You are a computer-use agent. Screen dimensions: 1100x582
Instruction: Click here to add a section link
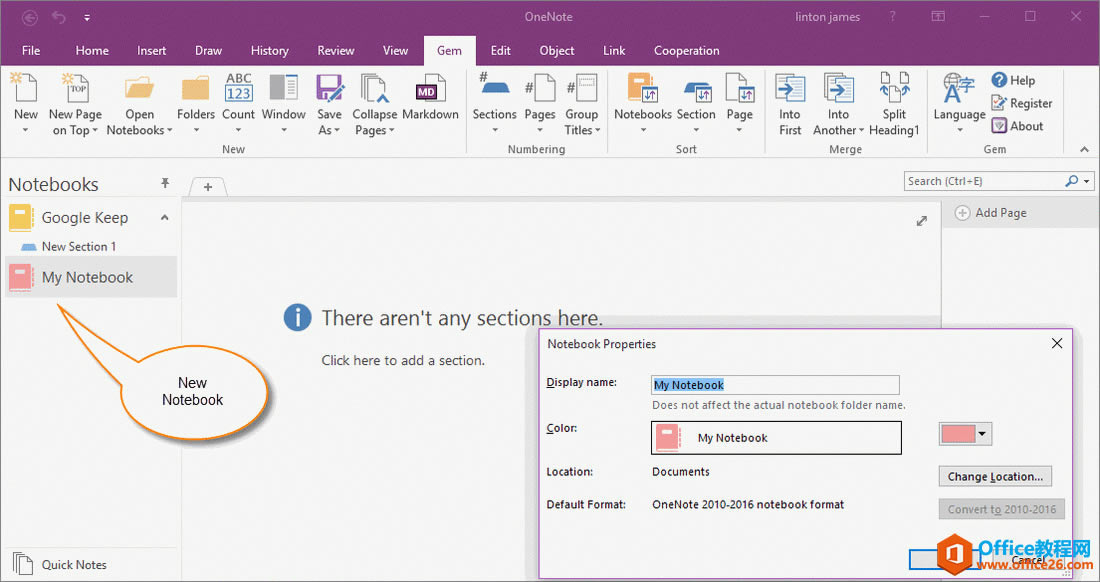click(403, 360)
